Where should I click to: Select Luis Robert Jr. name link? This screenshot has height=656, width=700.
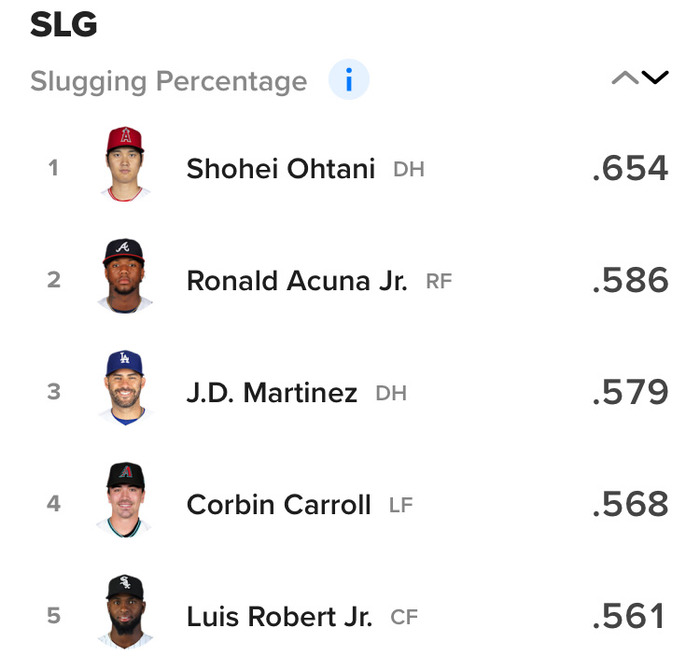[x=279, y=617]
